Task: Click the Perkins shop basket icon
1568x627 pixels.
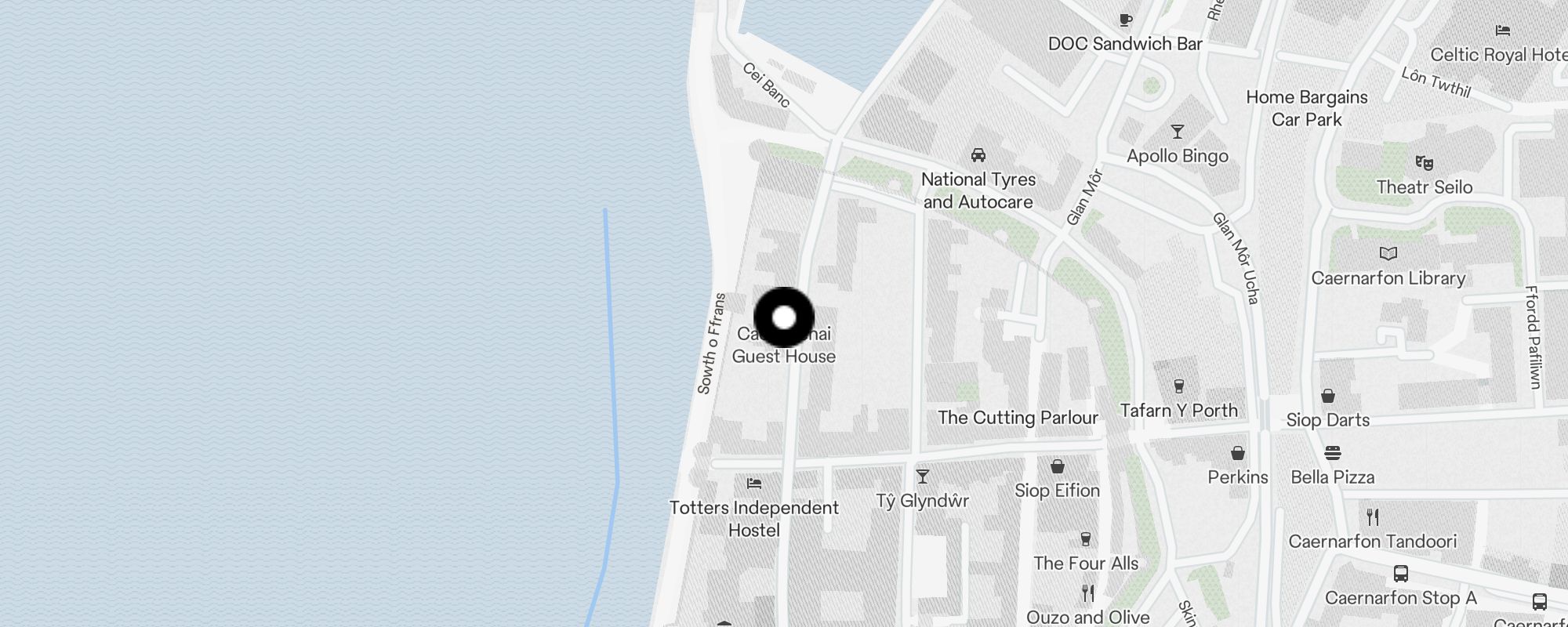Action: (x=1238, y=453)
